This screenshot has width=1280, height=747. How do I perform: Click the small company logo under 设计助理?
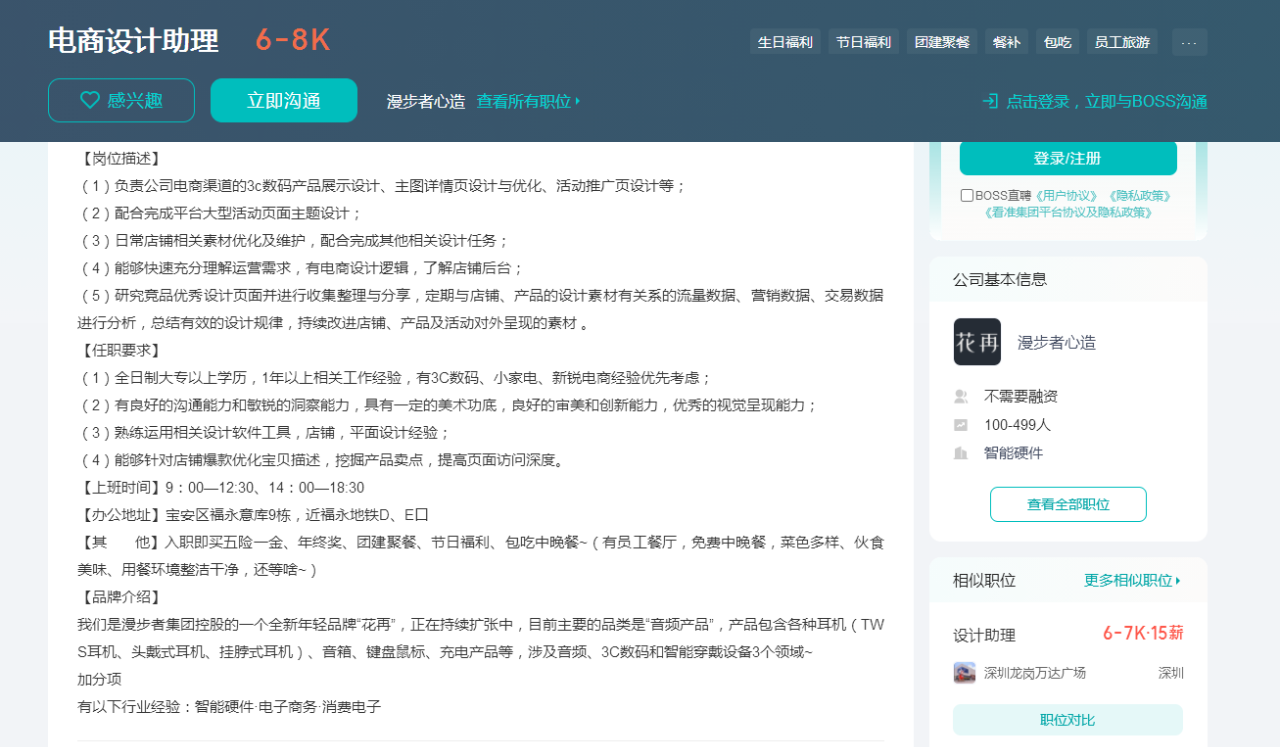[964, 673]
